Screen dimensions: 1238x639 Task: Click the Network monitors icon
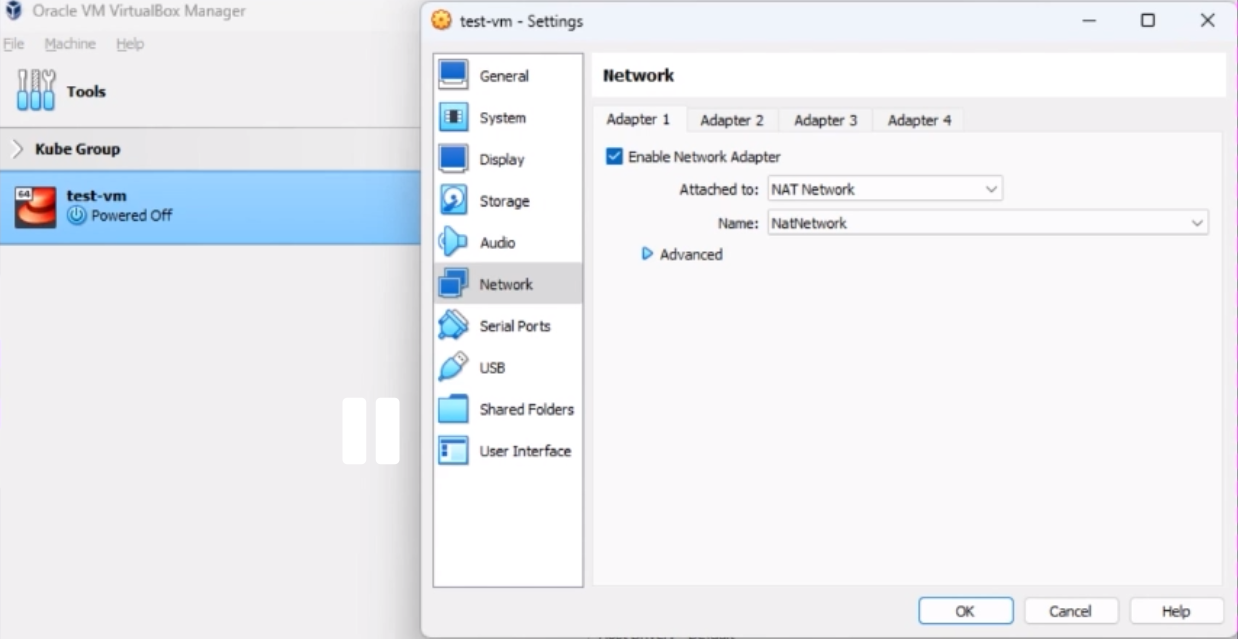tap(453, 285)
